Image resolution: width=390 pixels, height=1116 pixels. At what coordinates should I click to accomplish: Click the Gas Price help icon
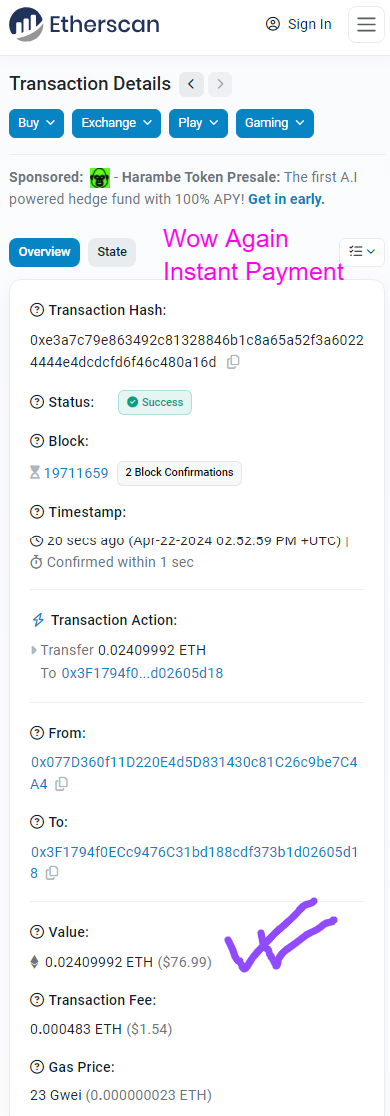(37, 1067)
